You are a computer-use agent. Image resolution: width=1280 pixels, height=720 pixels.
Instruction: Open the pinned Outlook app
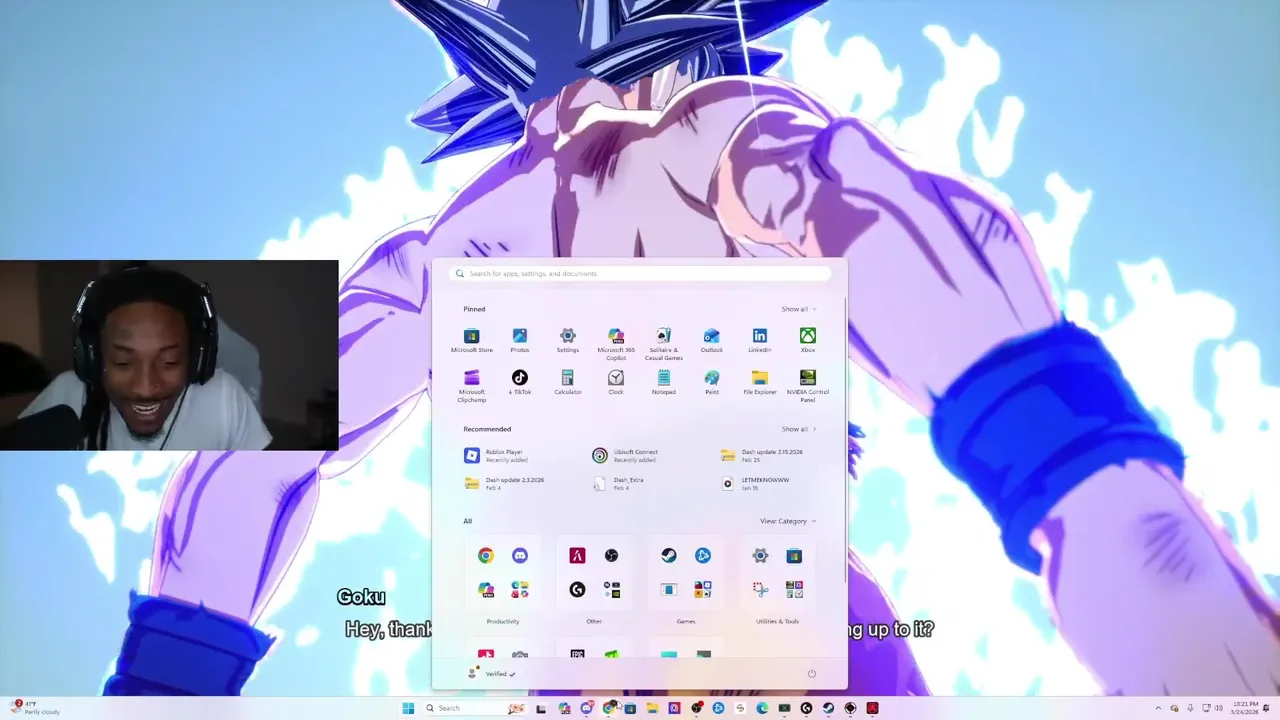(x=711, y=340)
